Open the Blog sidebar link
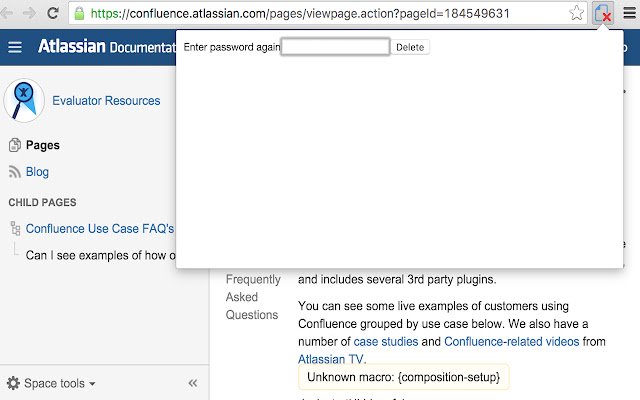Screen dimensions: 640x400 [37, 172]
